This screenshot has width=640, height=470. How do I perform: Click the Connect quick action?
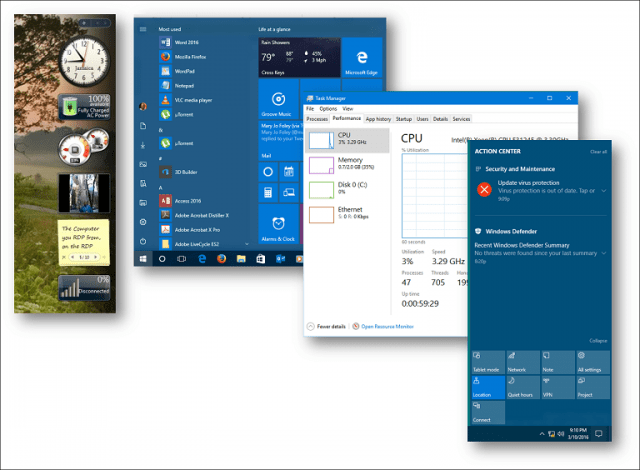488,412
